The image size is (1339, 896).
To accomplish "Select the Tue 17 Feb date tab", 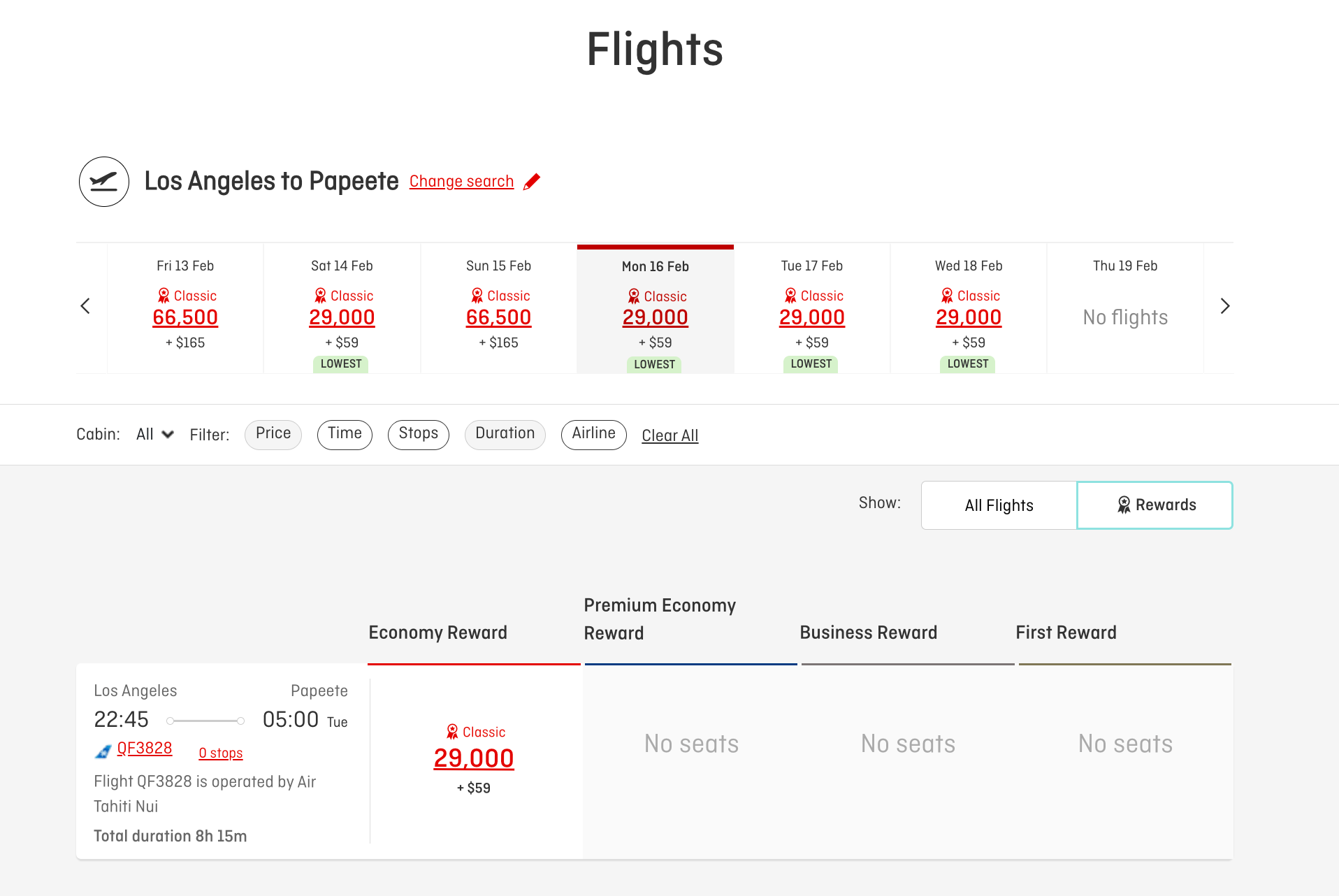I will pyautogui.click(x=811, y=308).
